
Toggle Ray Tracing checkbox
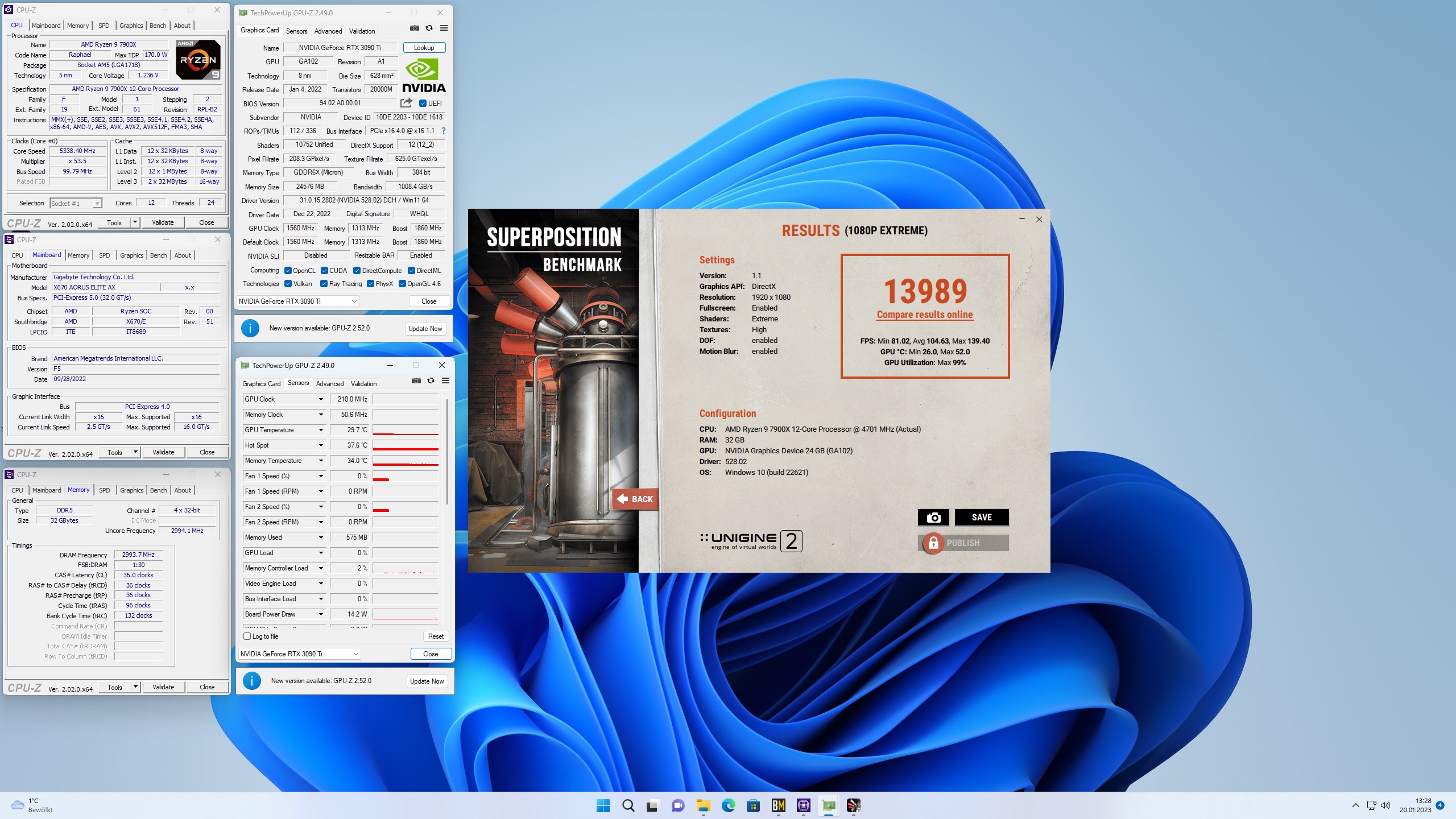[324, 284]
